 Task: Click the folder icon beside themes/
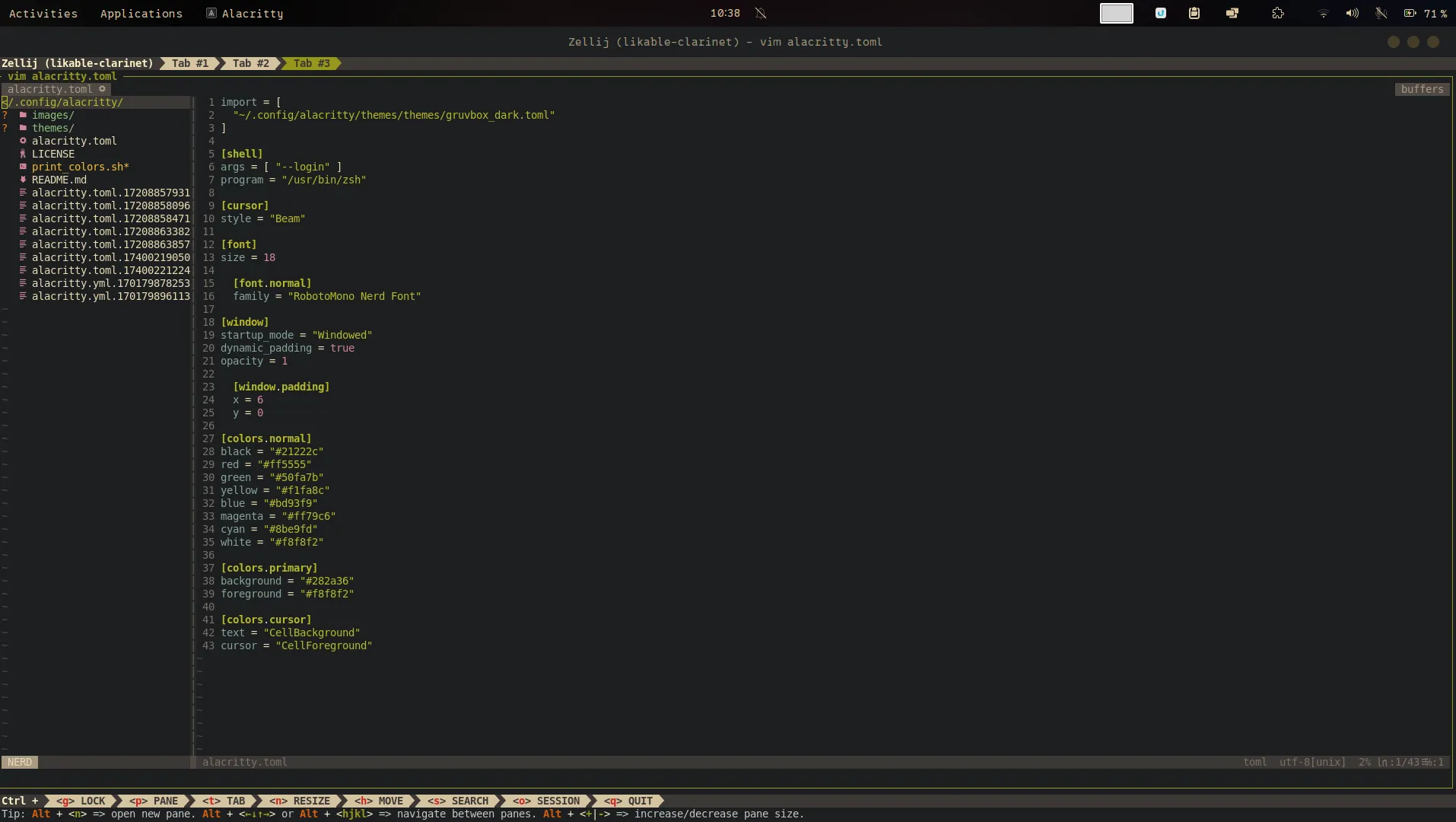click(x=23, y=128)
